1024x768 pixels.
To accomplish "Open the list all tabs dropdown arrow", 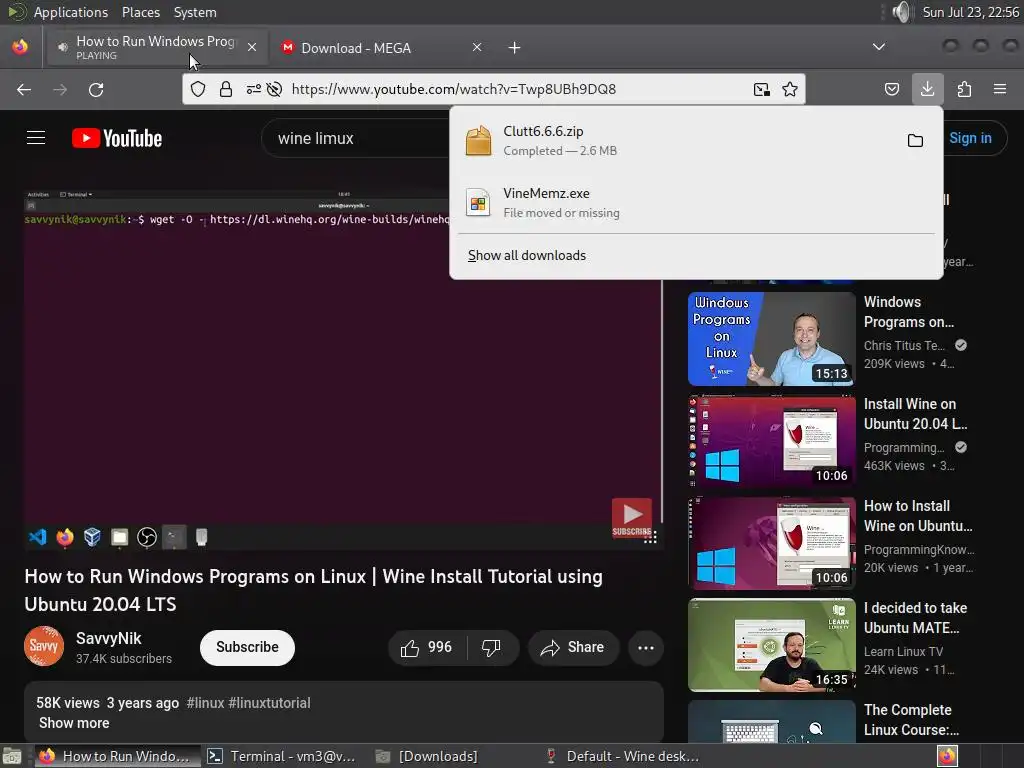I will (x=879, y=47).
